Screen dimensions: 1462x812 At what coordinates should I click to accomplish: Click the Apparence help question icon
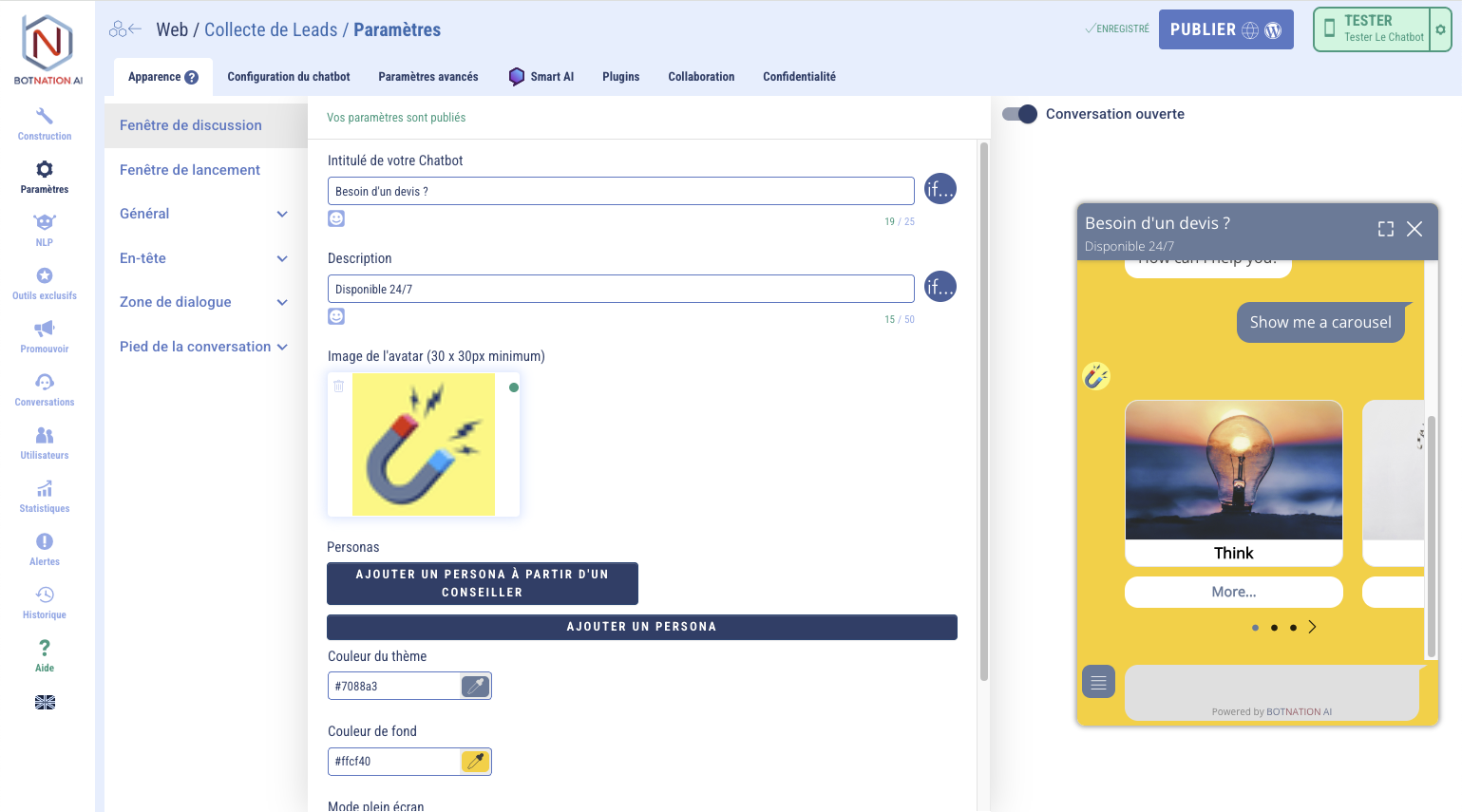192,77
